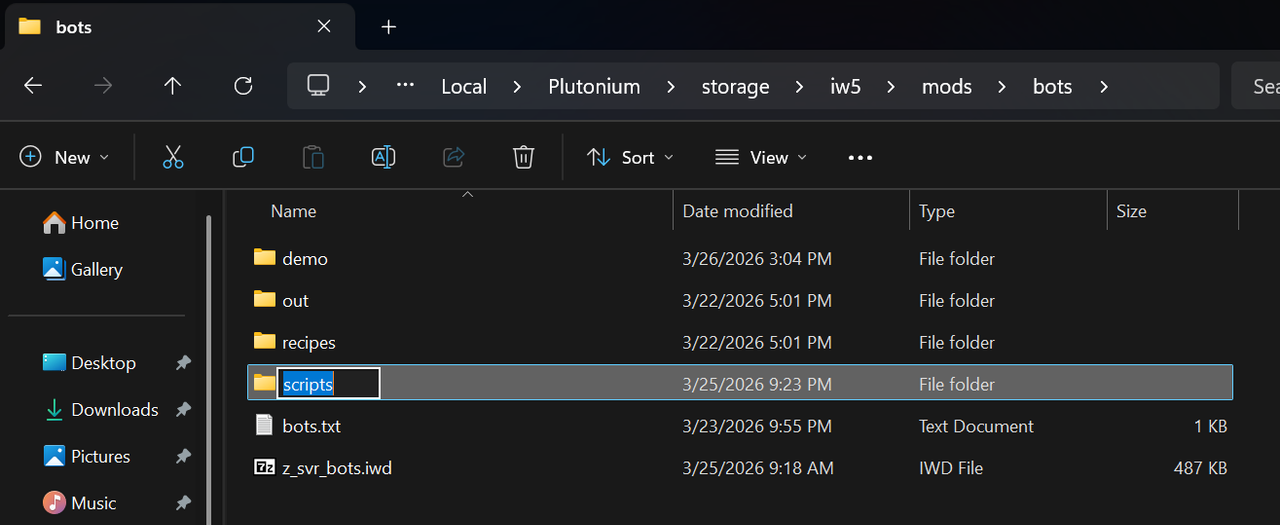
Task: Expand chevron after iw5 in path
Action: [891, 87]
